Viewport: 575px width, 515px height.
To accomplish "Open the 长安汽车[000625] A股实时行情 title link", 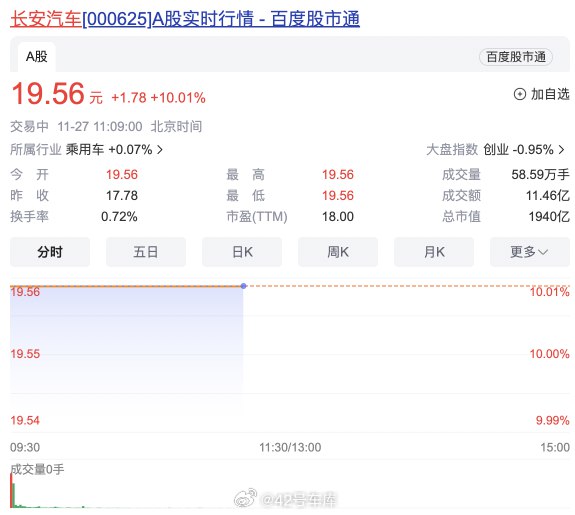I will (x=185, y=18).
